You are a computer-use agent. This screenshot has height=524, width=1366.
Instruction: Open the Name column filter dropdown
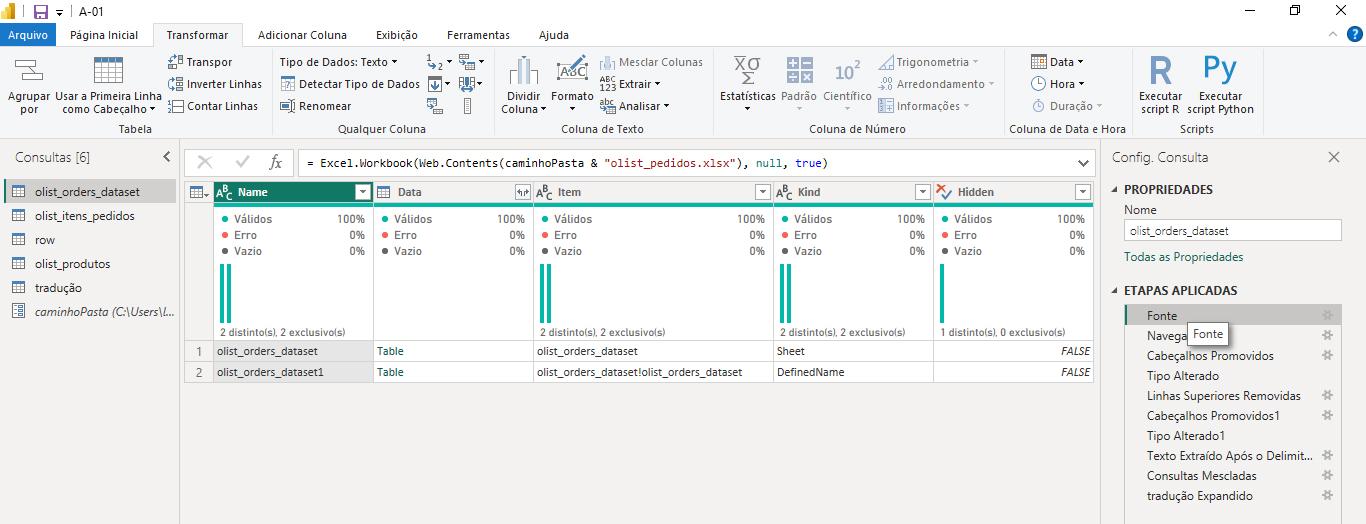(x=363, y=192)
